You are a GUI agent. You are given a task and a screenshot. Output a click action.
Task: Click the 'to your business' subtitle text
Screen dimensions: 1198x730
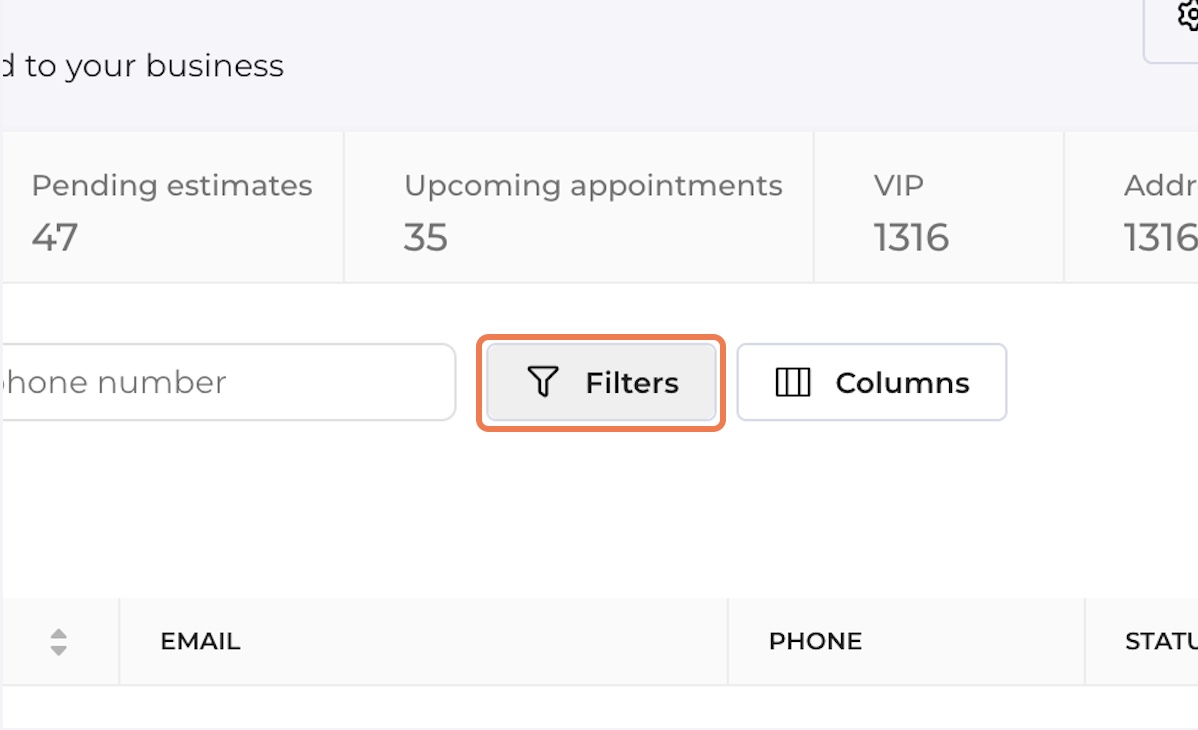coord(154,66)
